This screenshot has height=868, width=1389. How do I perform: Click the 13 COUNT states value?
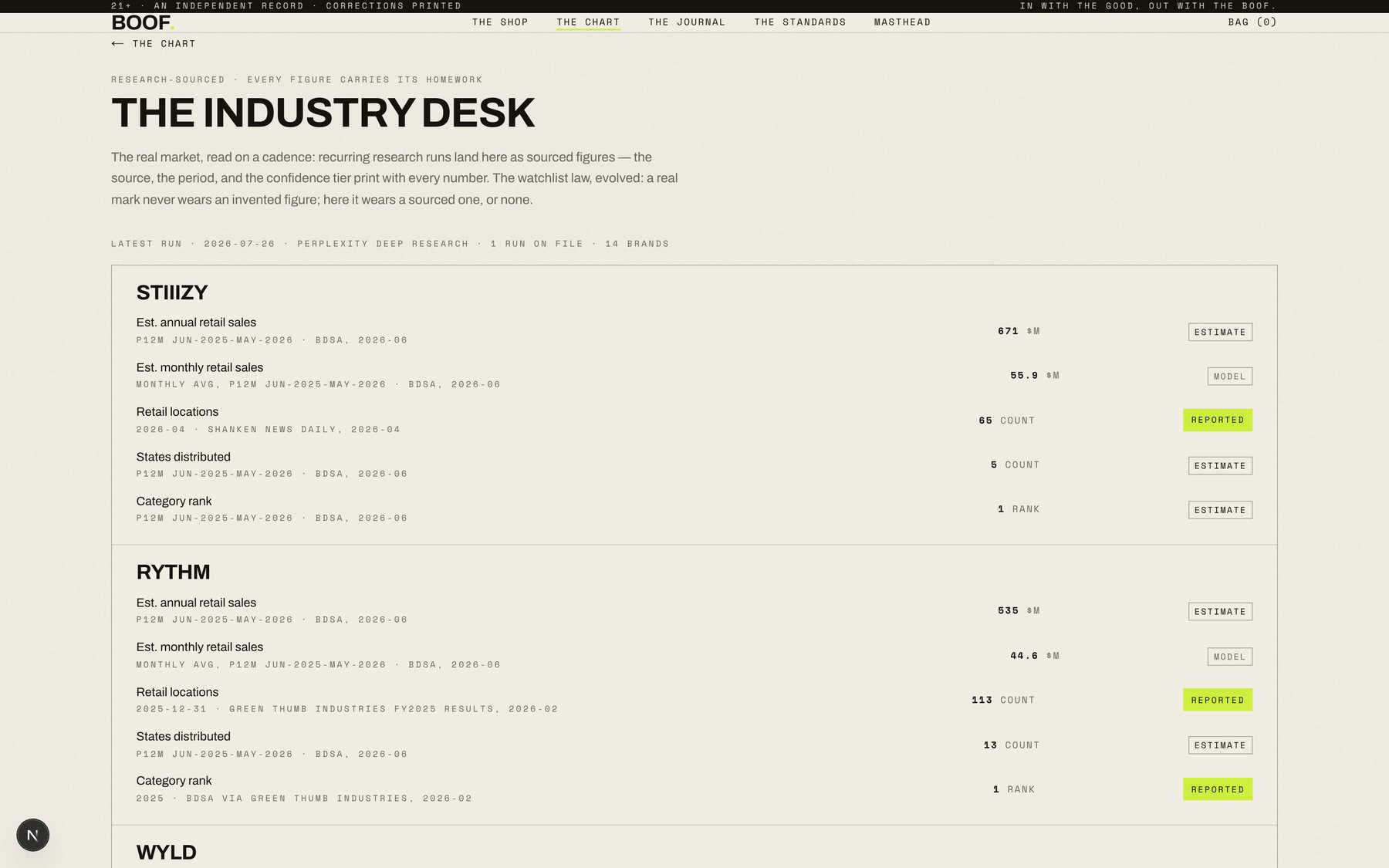(x=1012, y=745)
